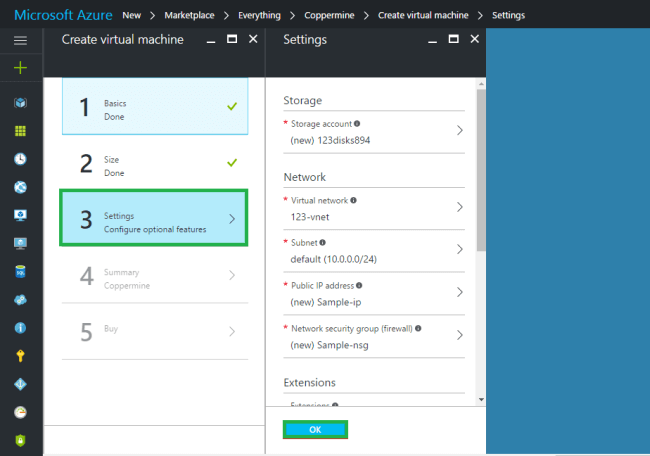Open the yellow key Subscriptions icon
650x456 pixels.
click(20, 356)
